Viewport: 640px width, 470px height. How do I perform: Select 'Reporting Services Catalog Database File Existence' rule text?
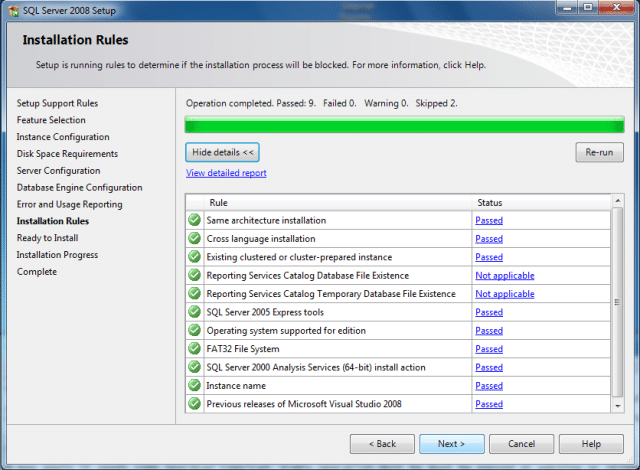308,275
